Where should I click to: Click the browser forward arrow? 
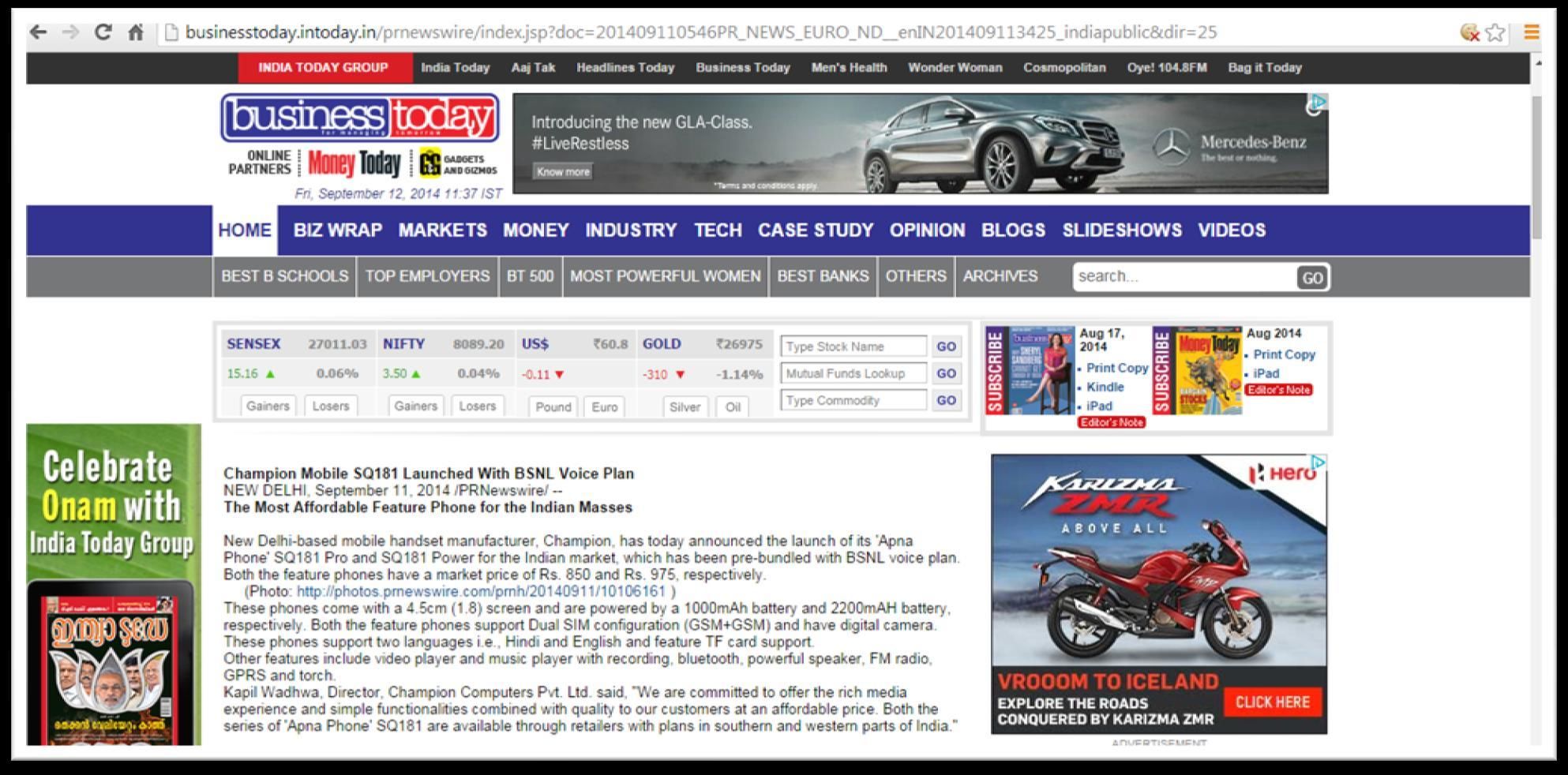[70, 32]
